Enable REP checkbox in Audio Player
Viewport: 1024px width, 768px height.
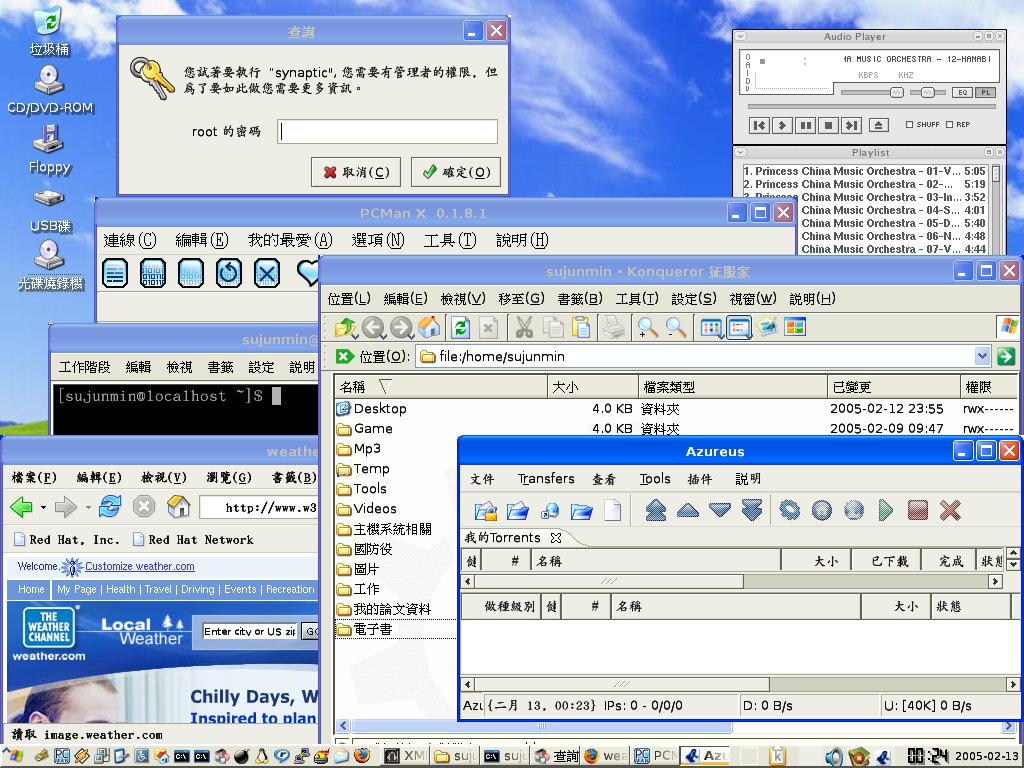tap(950, 124)
